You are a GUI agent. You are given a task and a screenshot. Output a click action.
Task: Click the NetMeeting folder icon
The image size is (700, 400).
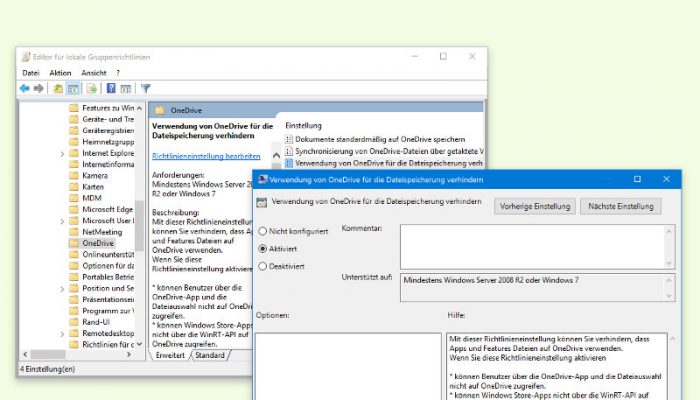tap(74, 232)
